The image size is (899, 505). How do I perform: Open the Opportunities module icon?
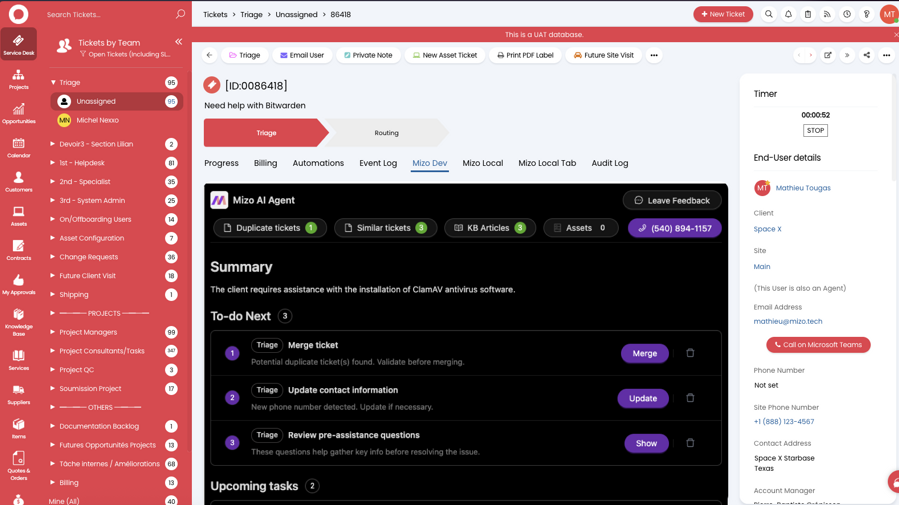[x=18, y=113]
